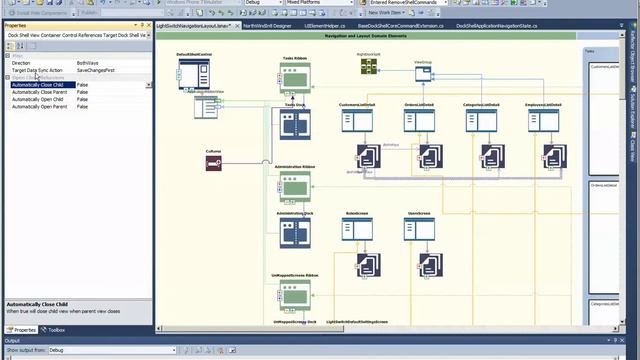
Task: Select the CategoriesListDetail screen shape
Action: 481,120
